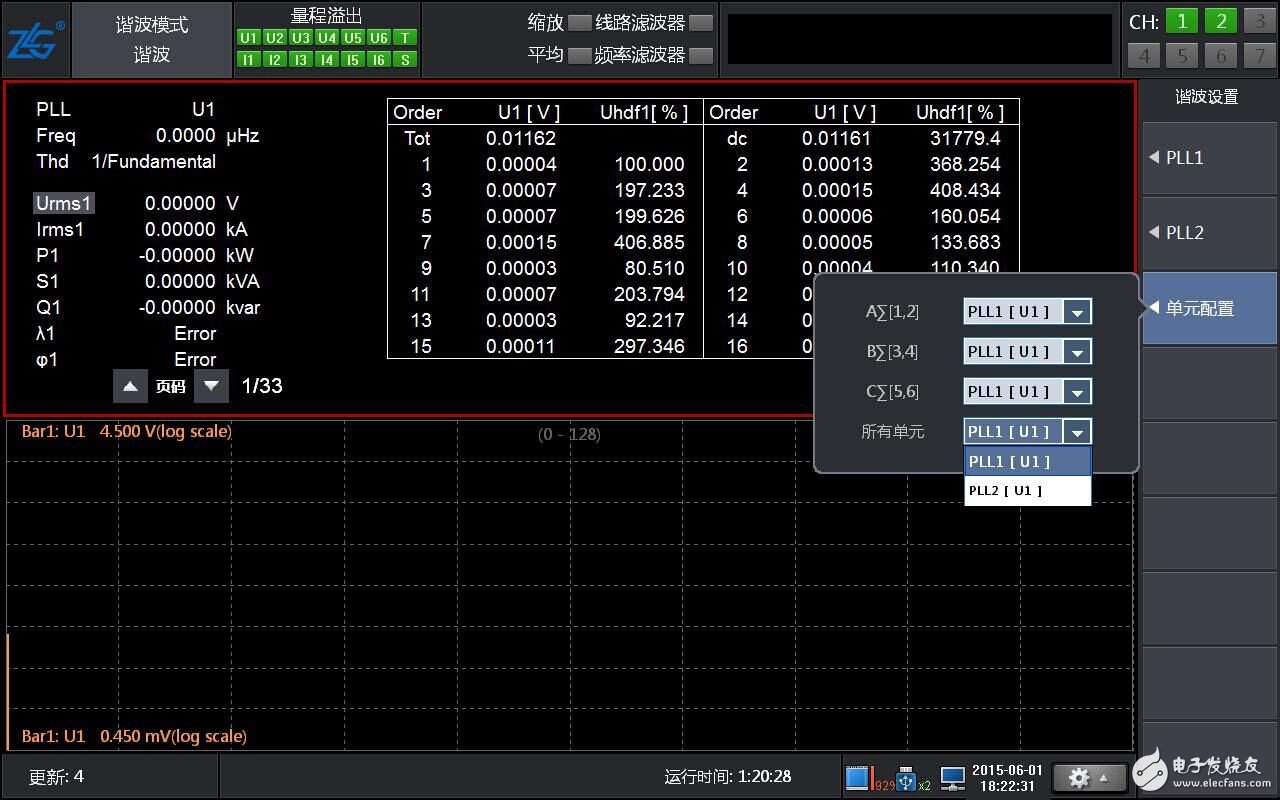Go to previous page with up arrow
The height and width of the screenshot is (800, 1280).
tap(130, 386)
